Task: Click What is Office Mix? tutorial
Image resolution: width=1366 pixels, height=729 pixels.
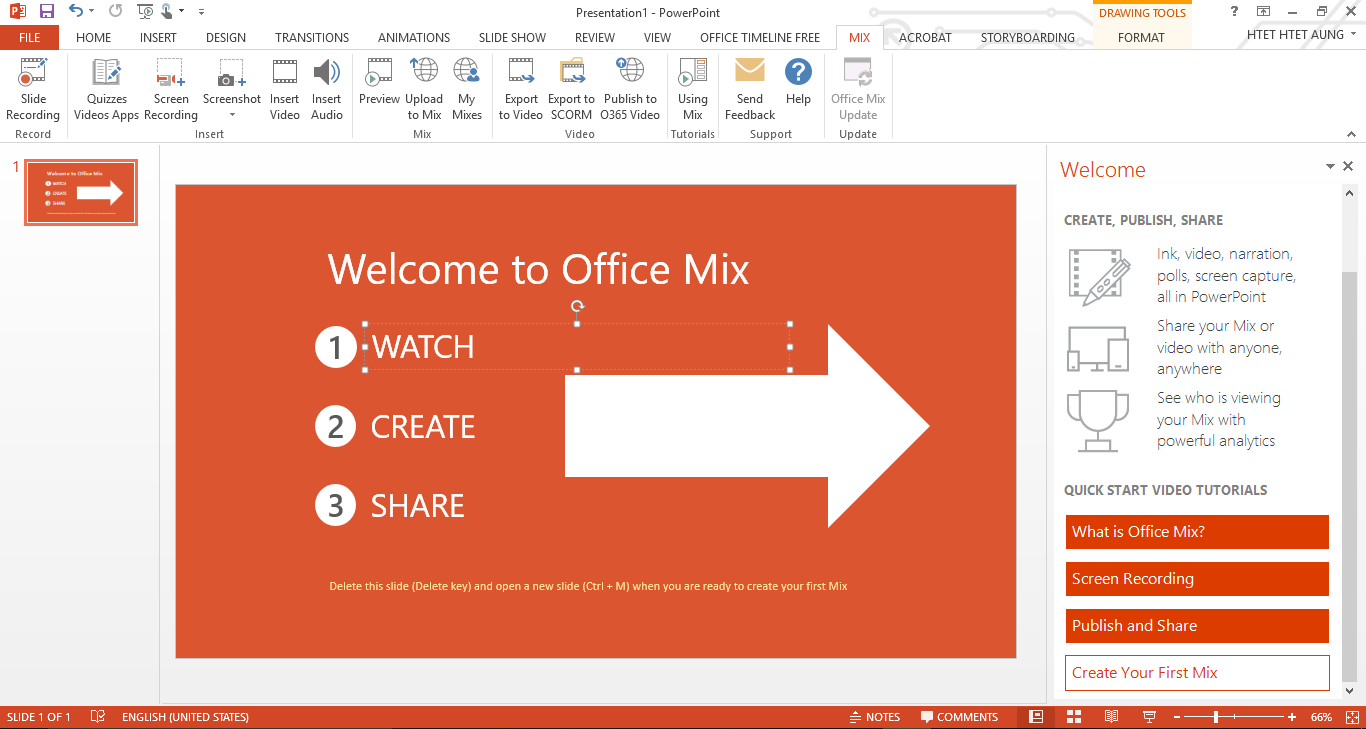Action: point(1197,532)
